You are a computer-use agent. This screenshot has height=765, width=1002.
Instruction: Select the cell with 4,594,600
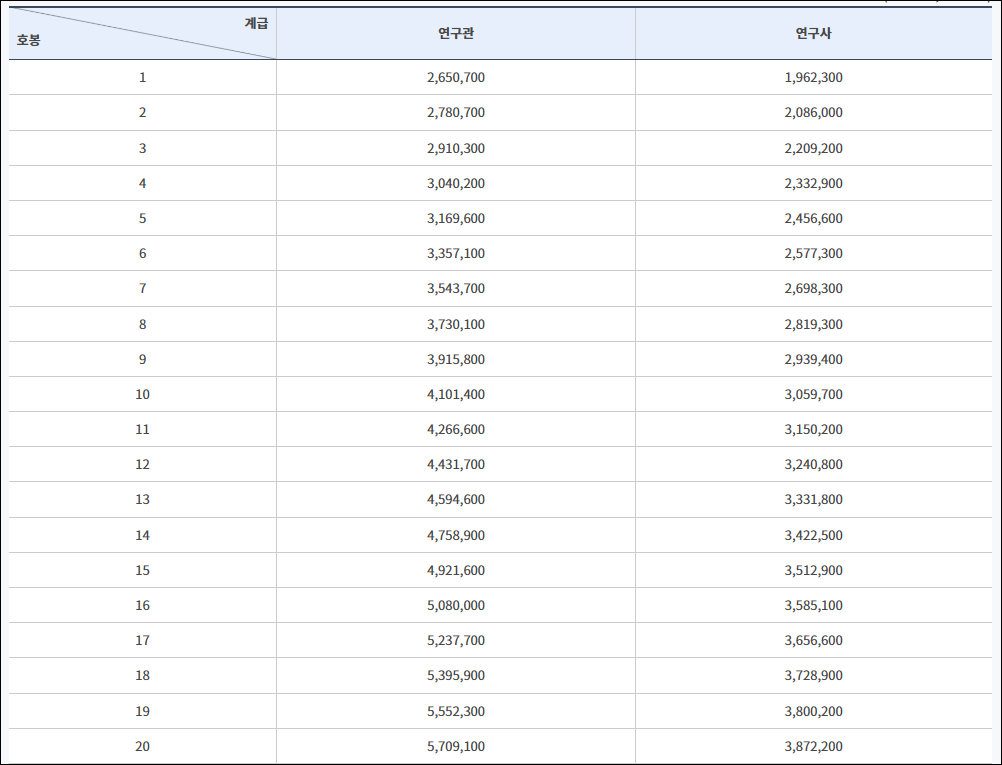click(x=456, y=499)
